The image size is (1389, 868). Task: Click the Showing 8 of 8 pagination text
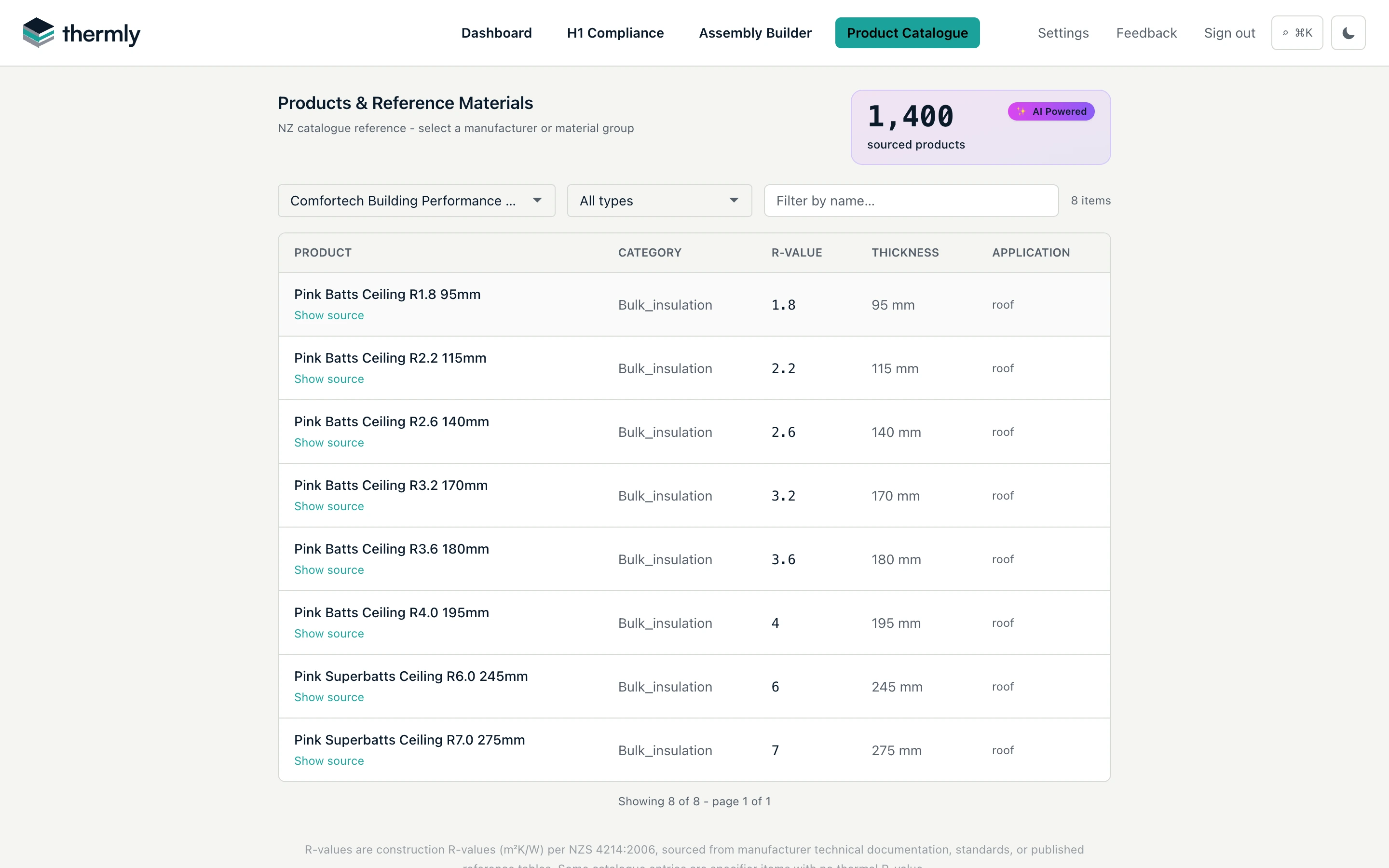tap(694, 801)
